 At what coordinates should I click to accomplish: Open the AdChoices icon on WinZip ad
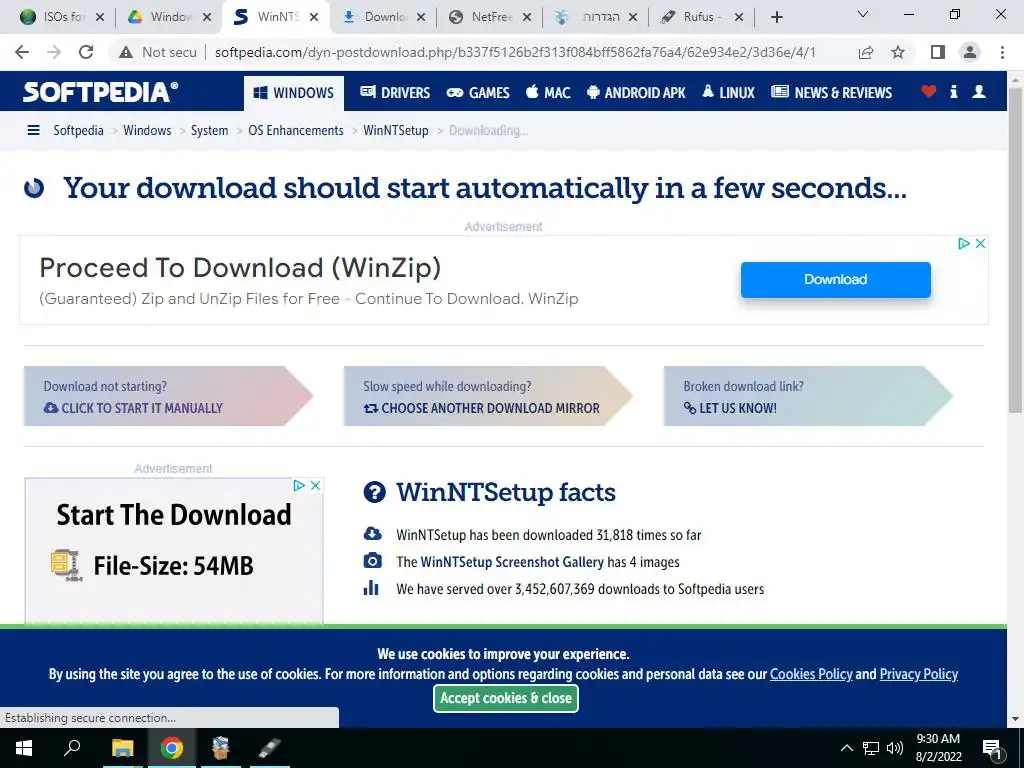(x=963, y=244)
